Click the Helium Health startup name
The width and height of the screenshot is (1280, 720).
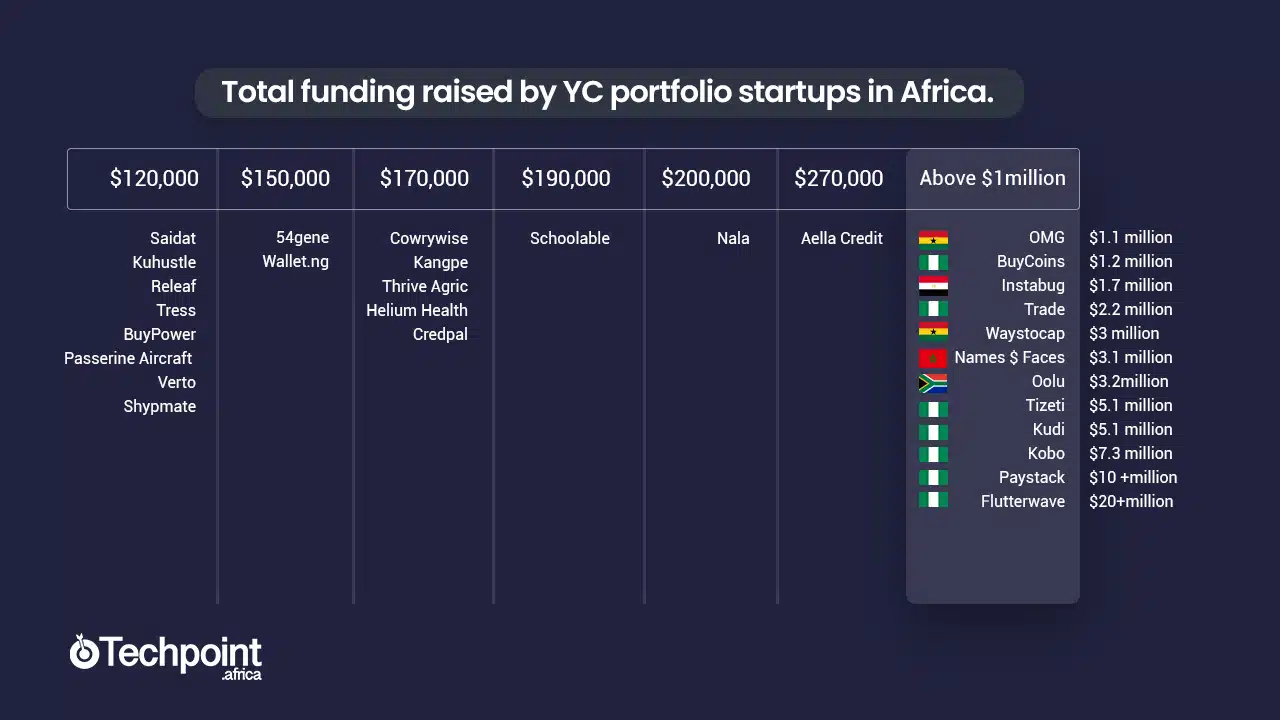tap(417, 310)
